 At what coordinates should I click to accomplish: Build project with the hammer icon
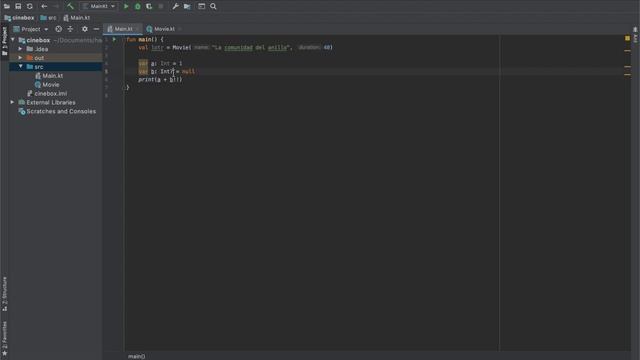pos(70,6)
